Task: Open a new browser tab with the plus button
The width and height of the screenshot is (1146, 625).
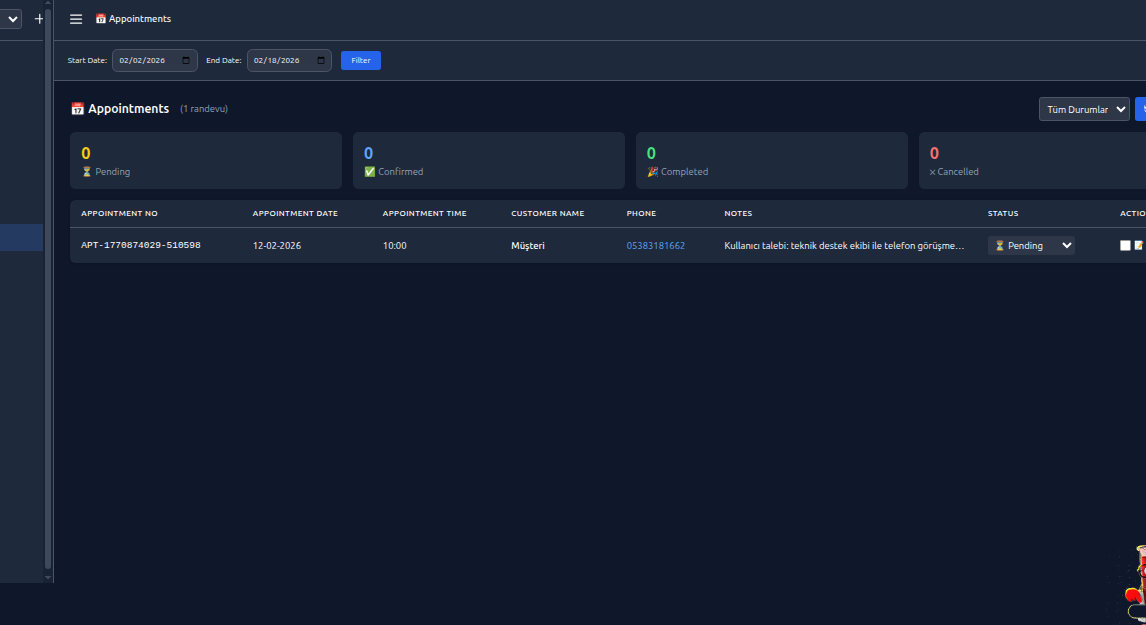Action: point(37,18)
